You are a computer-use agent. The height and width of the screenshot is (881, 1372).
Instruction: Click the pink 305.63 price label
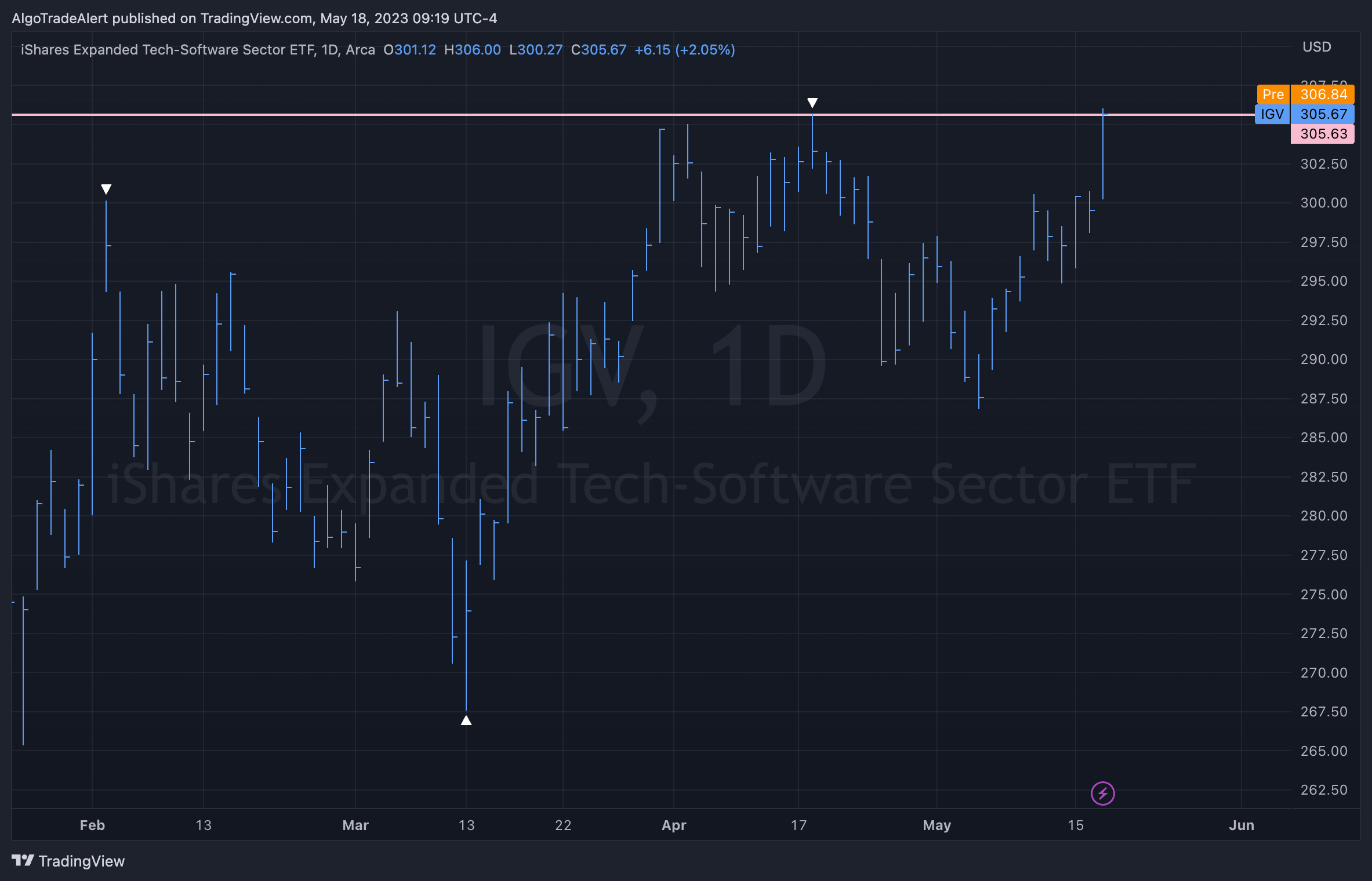click(x=1323, y=133)
